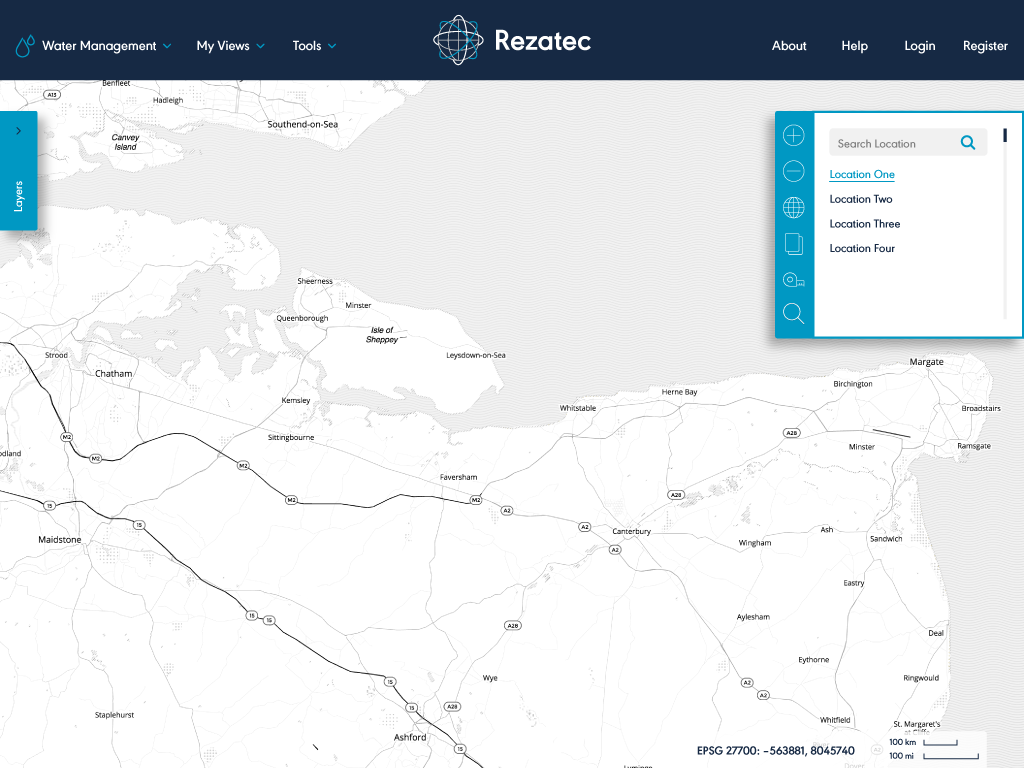Select Location One

(x=862, y=174)
